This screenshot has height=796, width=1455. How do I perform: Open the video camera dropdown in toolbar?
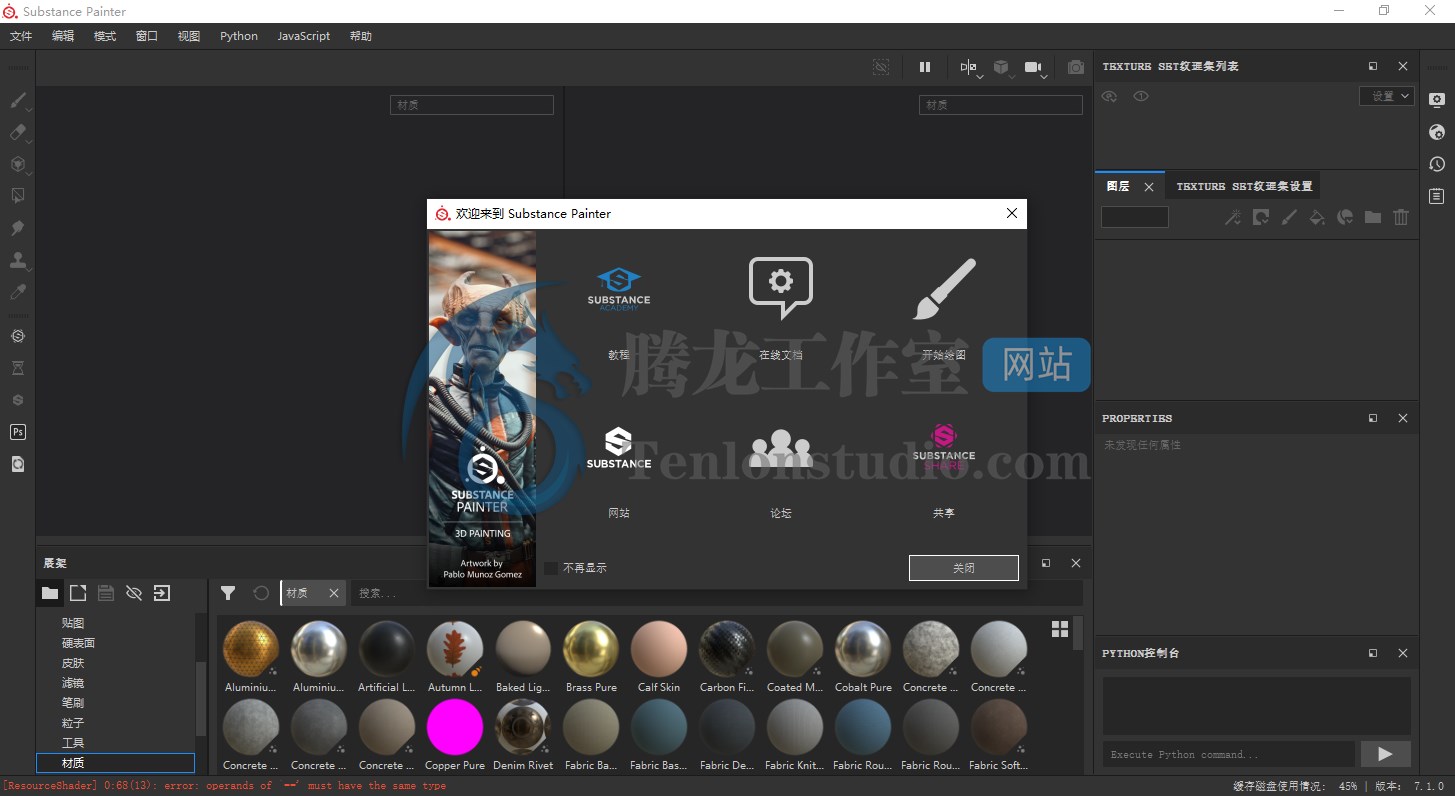(1036, 68)
